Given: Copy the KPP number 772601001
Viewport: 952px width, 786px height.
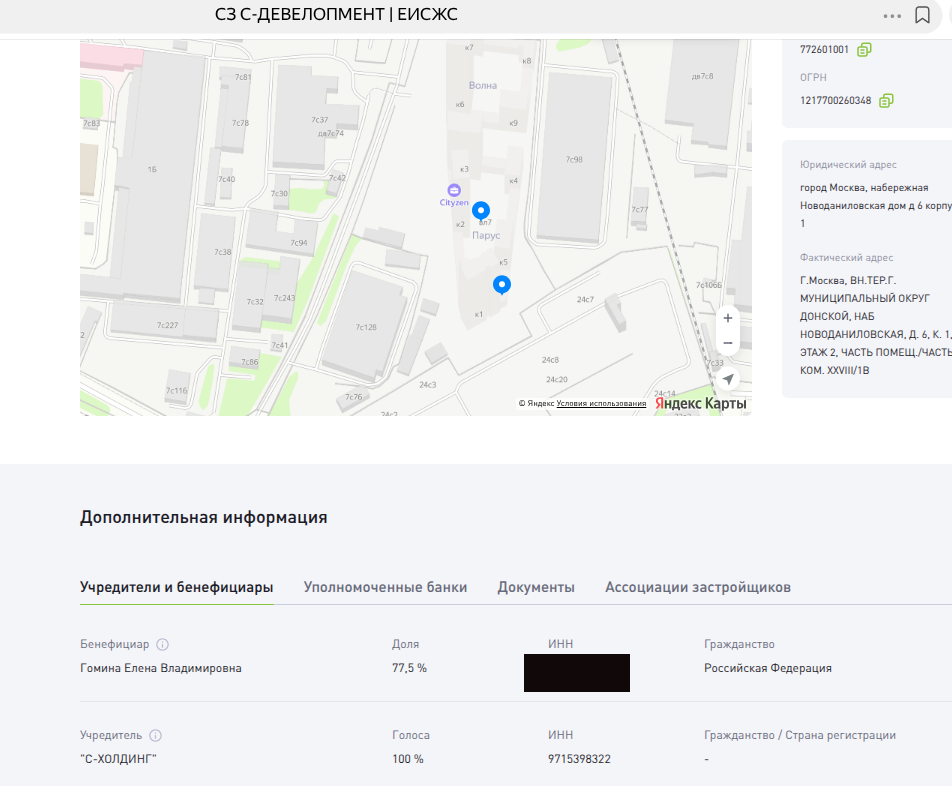Looking at the screenshot, I should click(864, 49).
